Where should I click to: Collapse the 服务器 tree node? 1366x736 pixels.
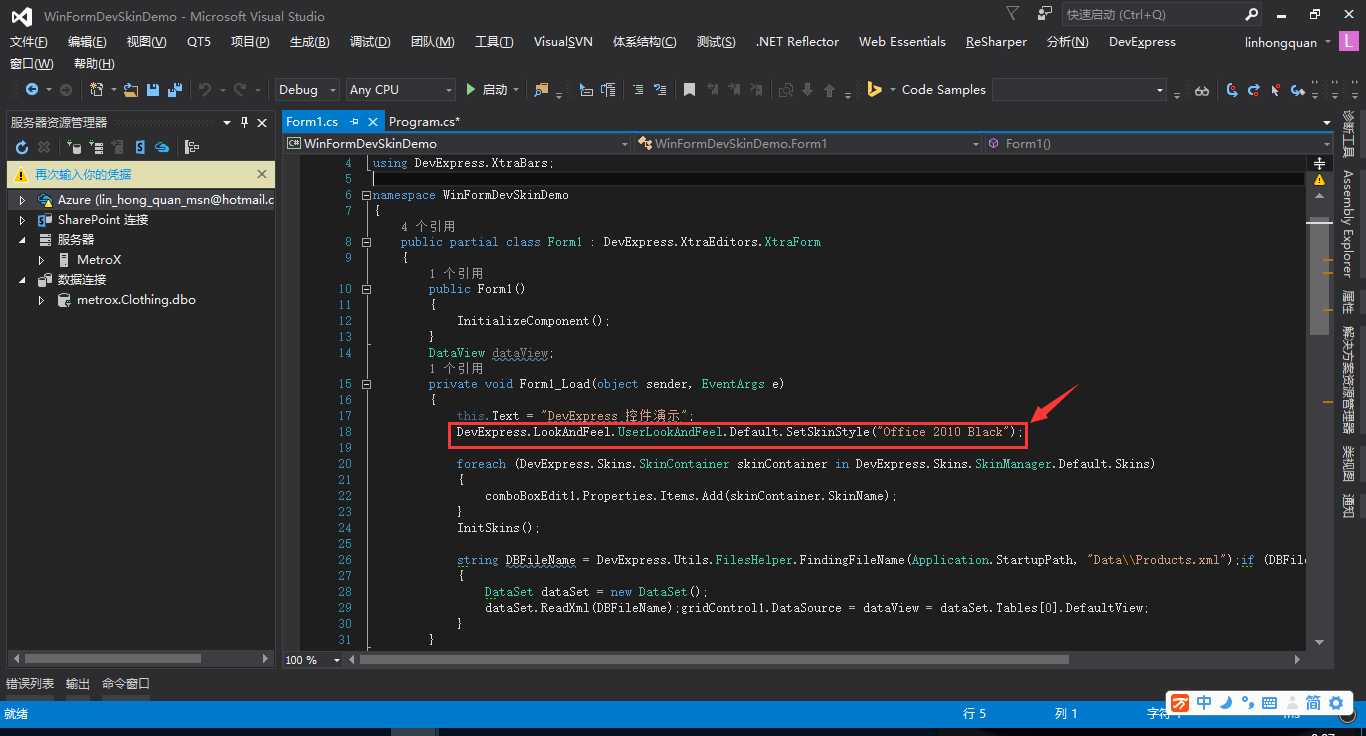22,240
